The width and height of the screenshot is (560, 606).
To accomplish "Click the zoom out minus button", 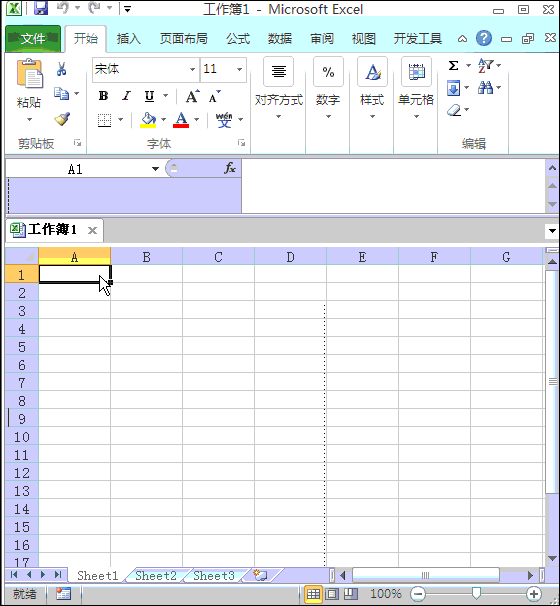I will (418, 594).
